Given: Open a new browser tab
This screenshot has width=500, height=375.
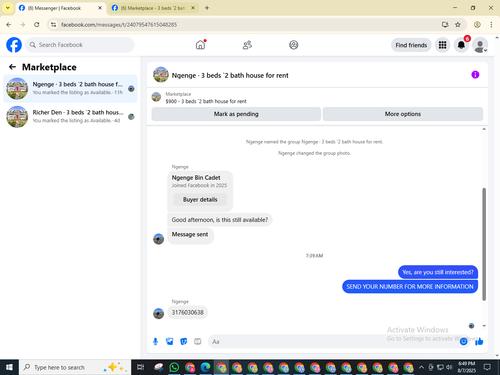Looking at the screenshot, I should click(x=207, y=8).
